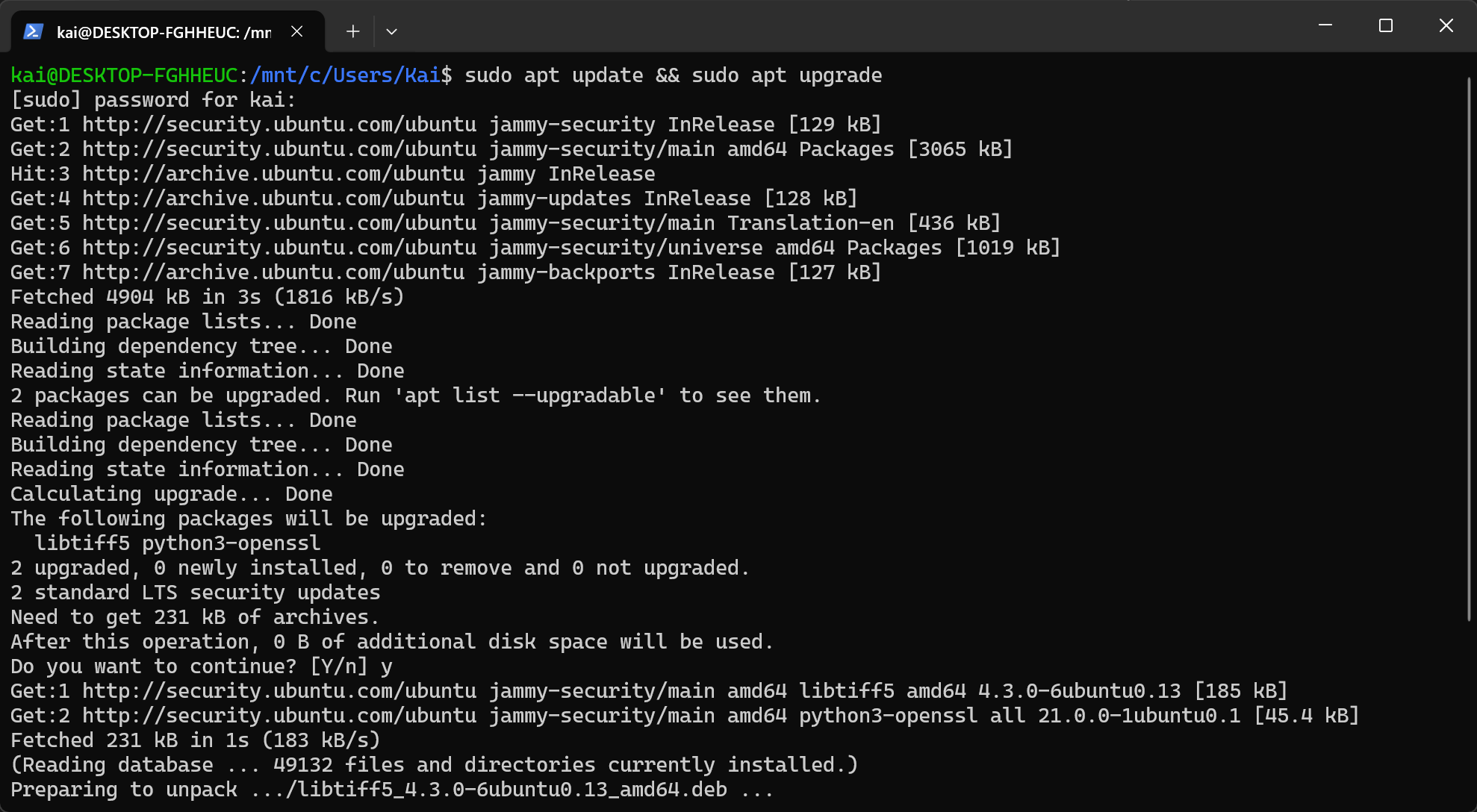This screenshot has height=812, width=1477.
Task: Minimize the terminal window
Action: tap(1325, 25)
